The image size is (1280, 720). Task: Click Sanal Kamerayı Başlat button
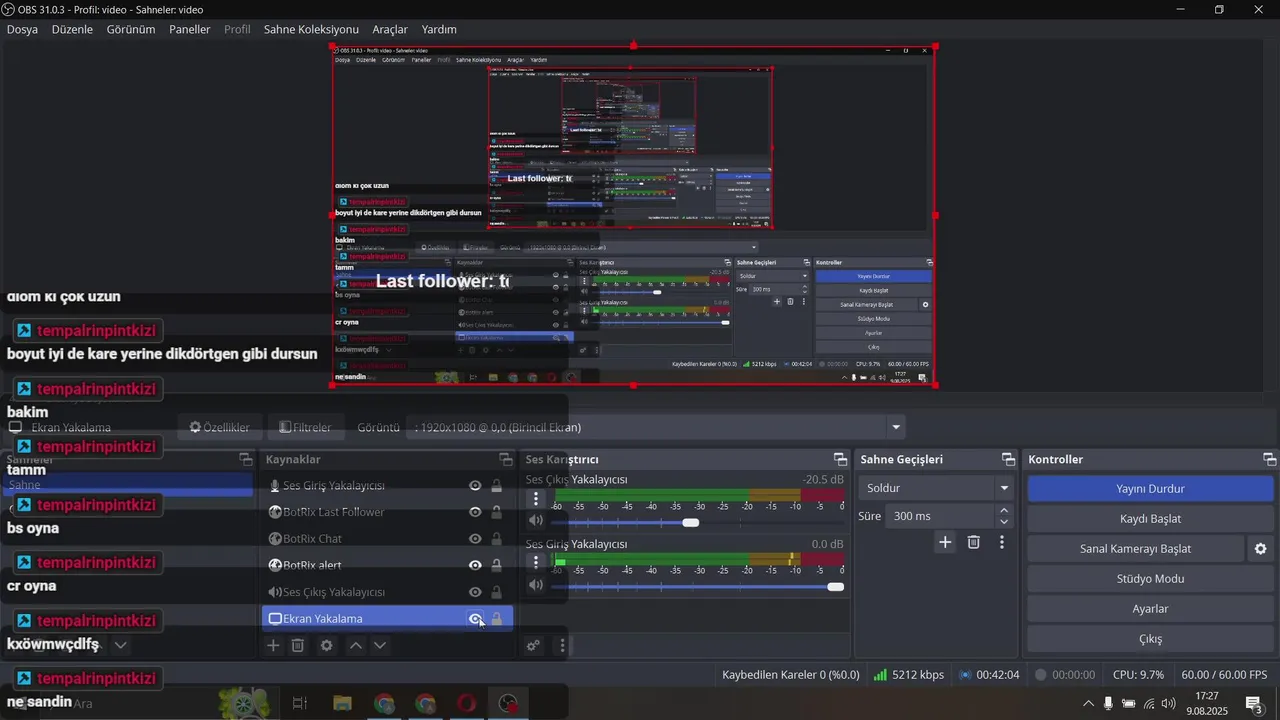click(x=1135, y=549)
